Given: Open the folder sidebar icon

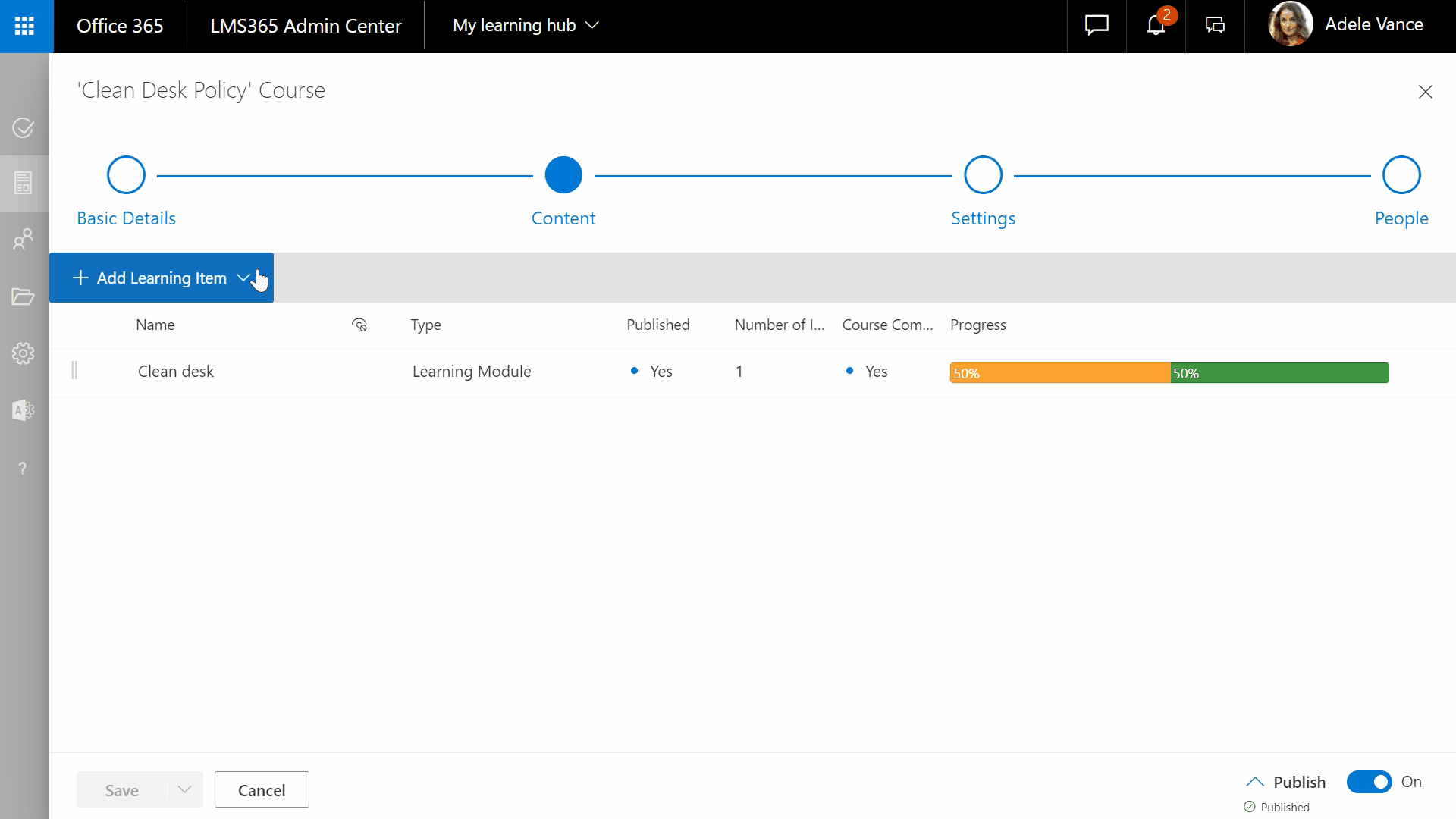Looking at the screenshot, I should [24, 297].
